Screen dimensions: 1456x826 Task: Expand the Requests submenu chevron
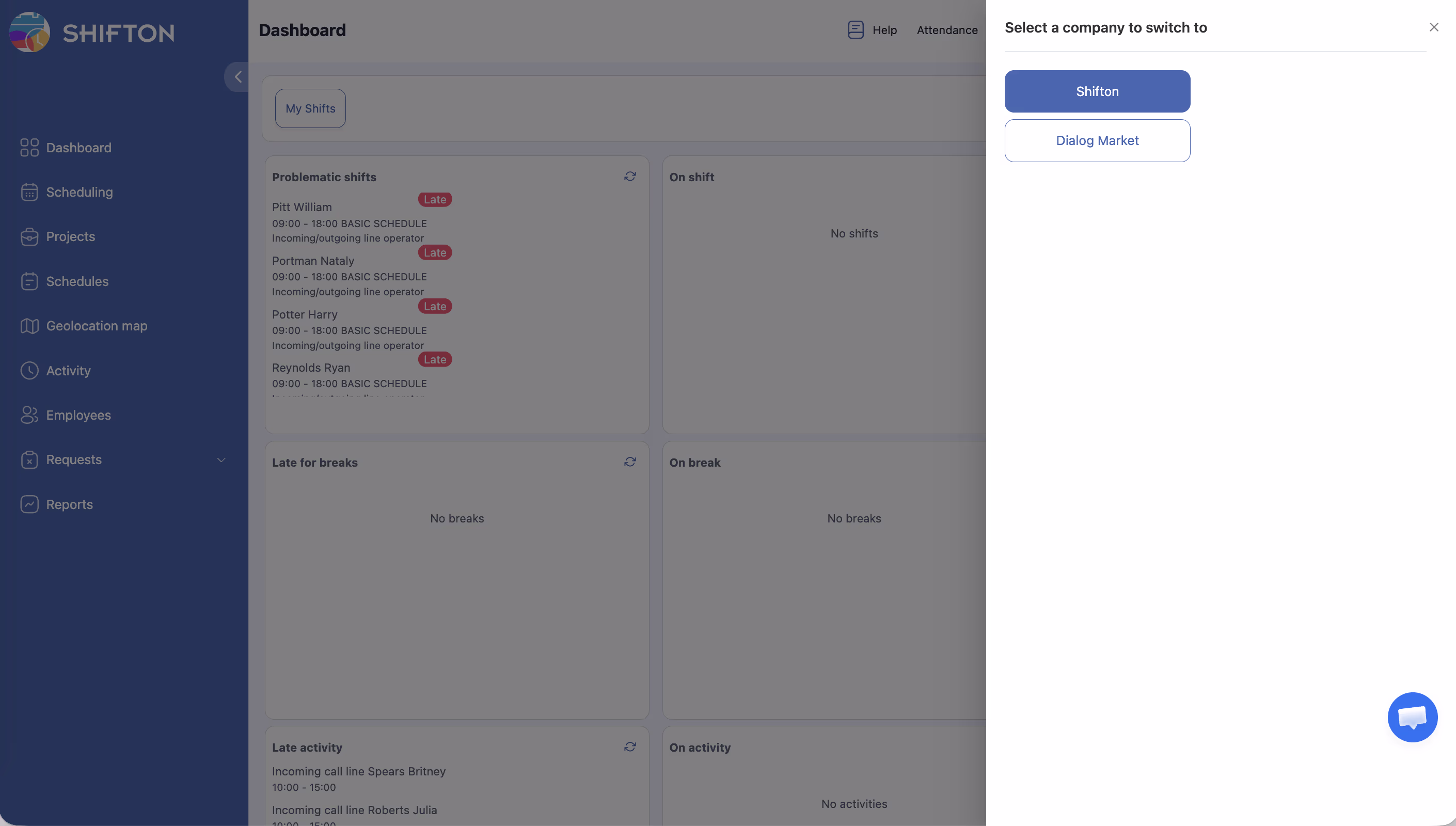221,459
